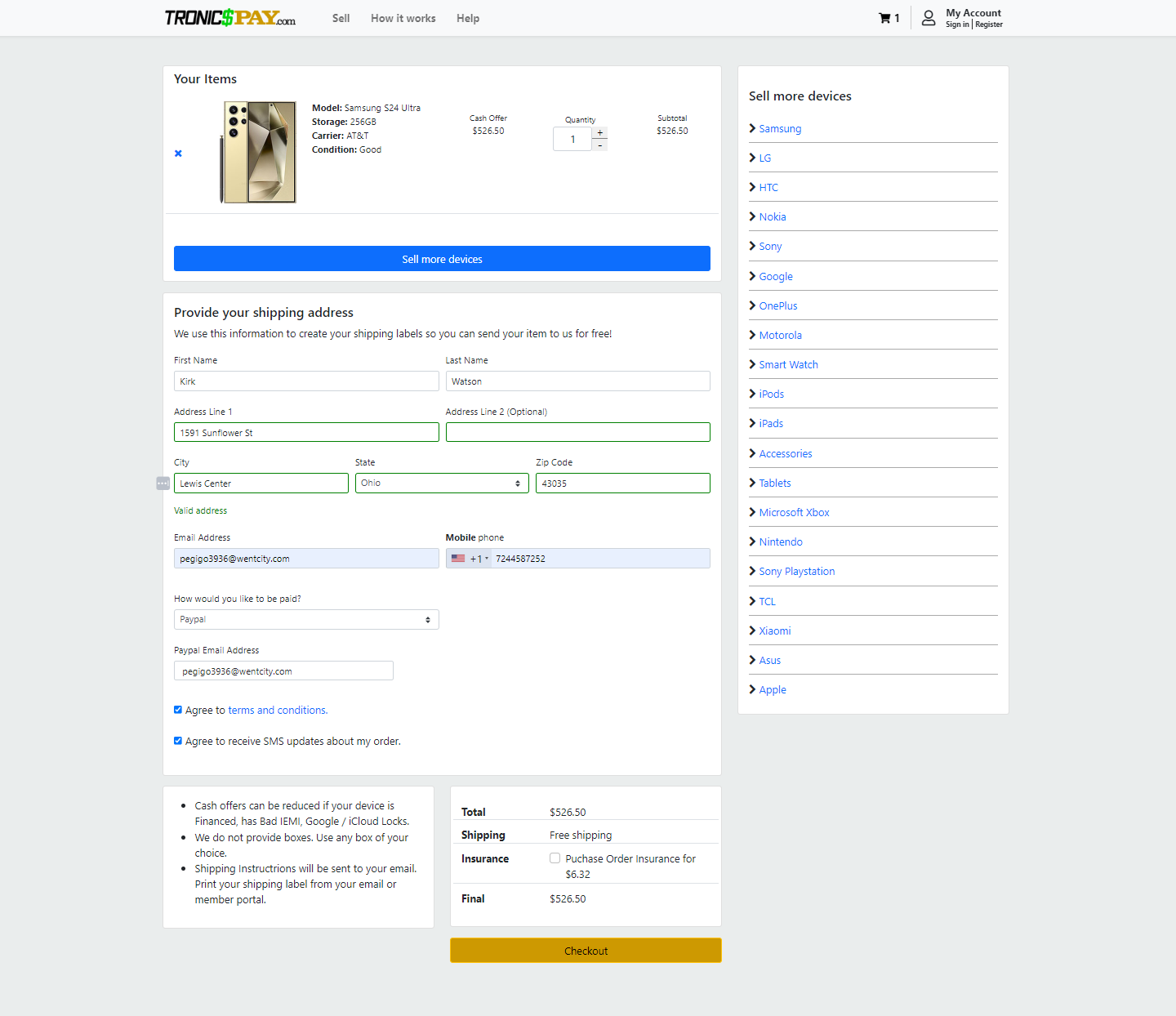Open the iPods category link
The image size is (1176, 1016).
[x=771, y=394]
